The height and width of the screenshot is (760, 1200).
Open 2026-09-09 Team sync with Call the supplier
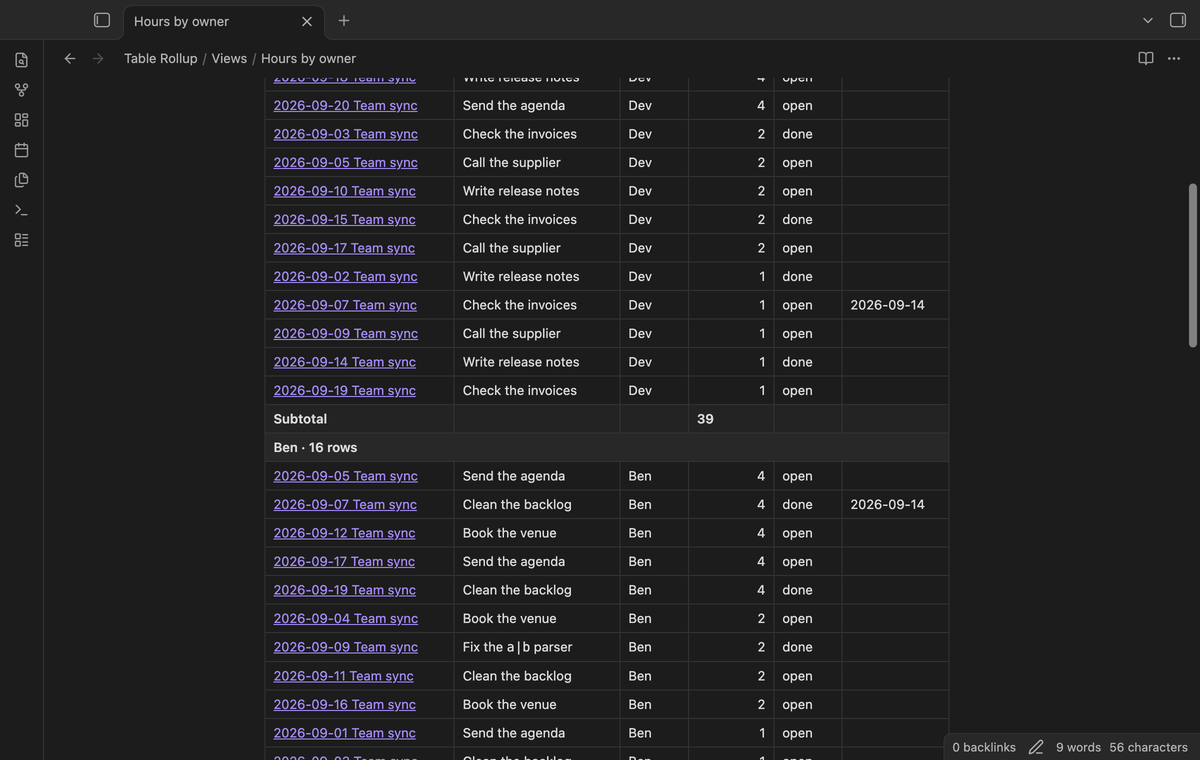point(345,333)
